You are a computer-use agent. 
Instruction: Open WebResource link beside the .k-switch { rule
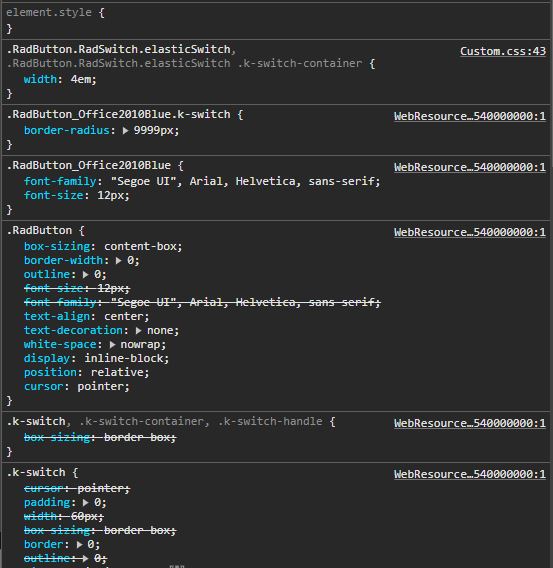pos(470,474)
